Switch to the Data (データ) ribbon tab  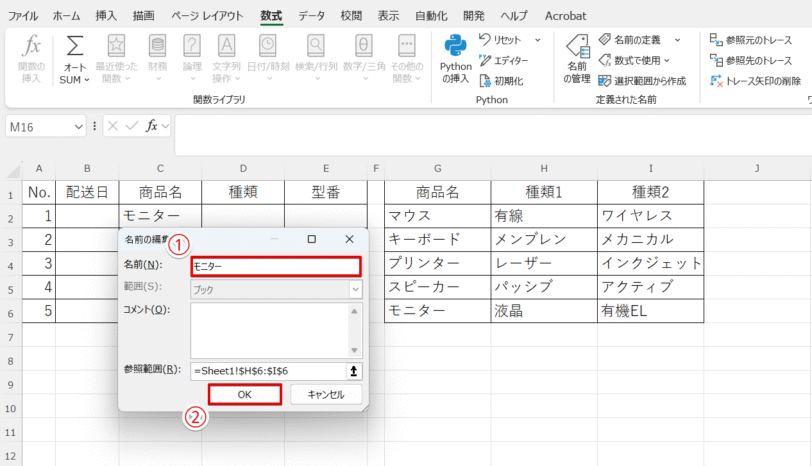pyautogui.click(x=311, y=16)
